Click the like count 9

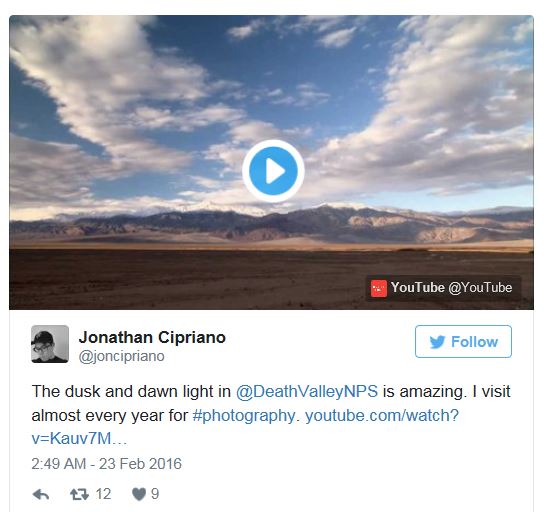click(155, 494)
